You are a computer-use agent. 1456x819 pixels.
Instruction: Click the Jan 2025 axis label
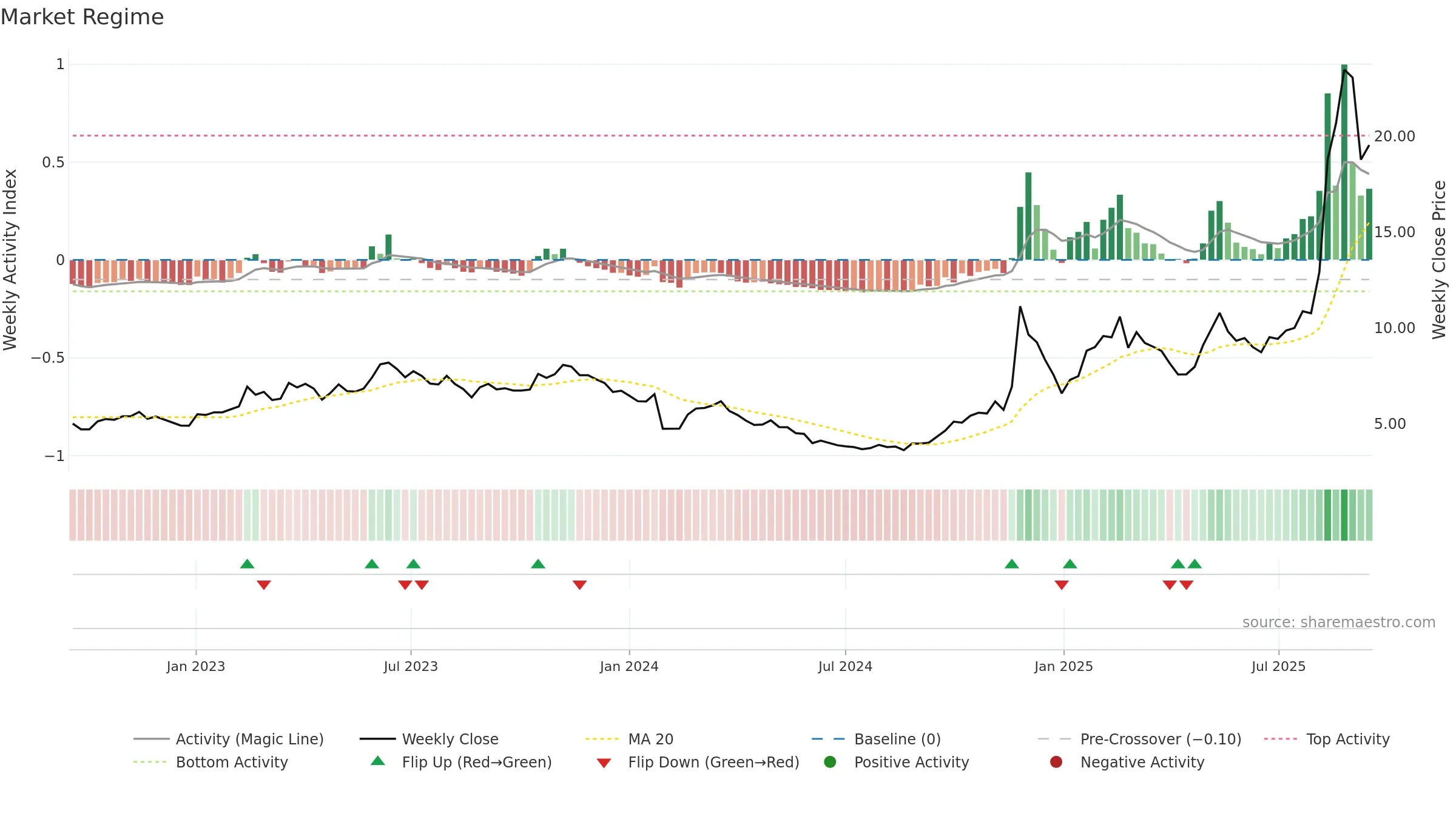pyautogui.click(x=1063, y=667)
